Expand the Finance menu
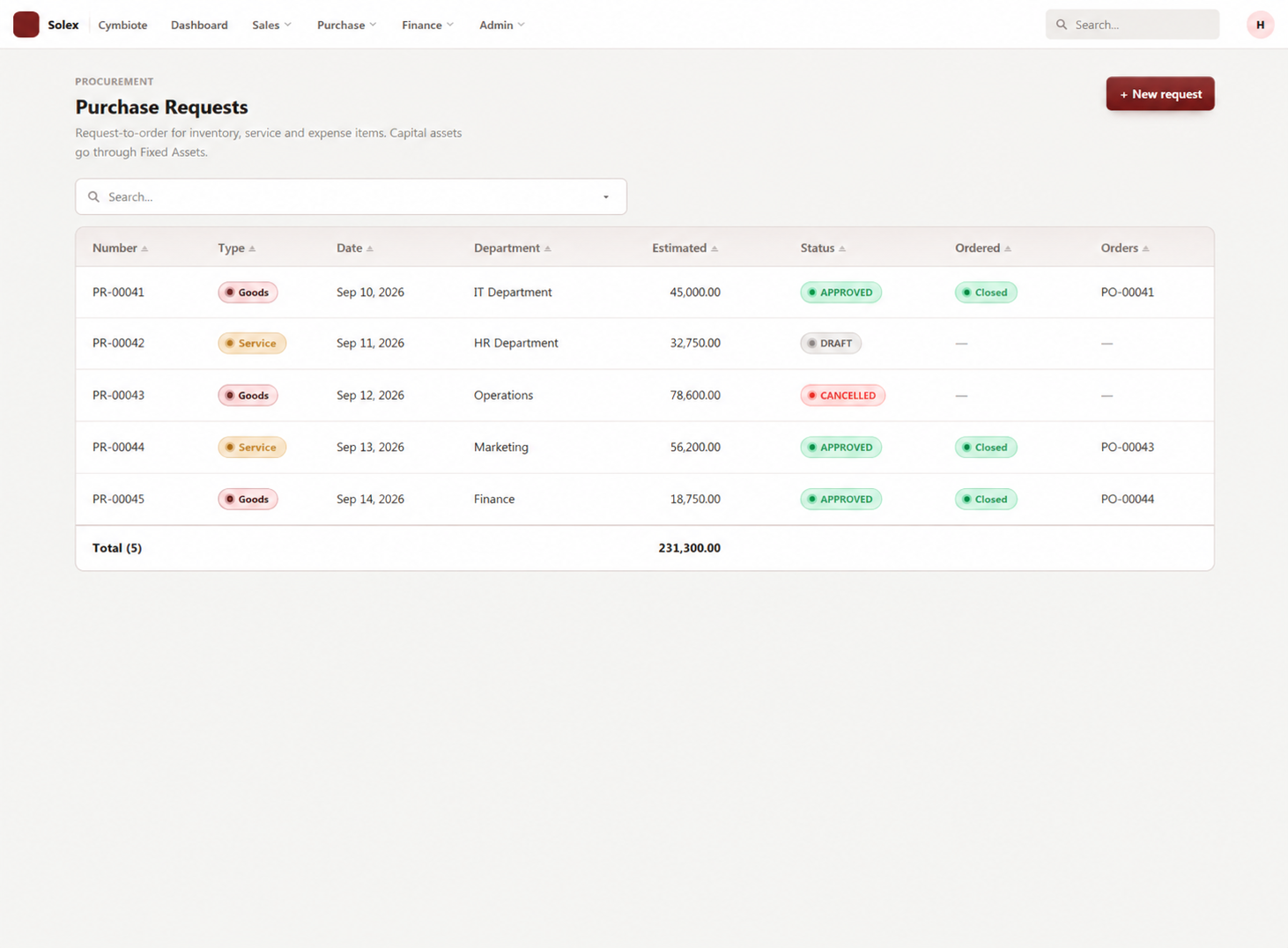 427,25
